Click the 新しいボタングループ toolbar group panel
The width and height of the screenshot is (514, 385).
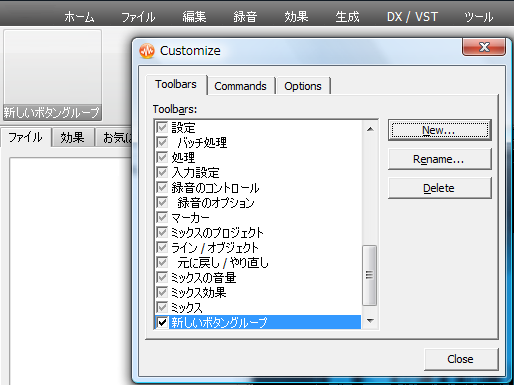click(52, 75)
